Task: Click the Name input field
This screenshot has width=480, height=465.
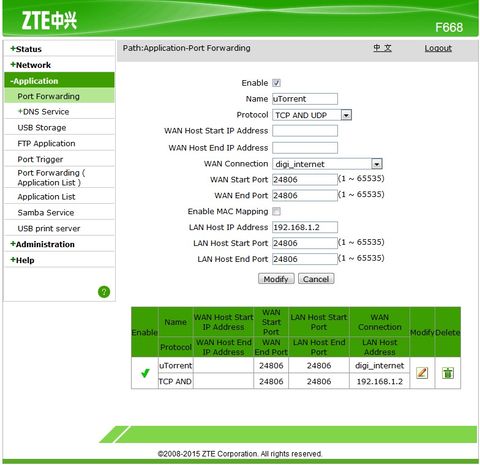Action: [305, 99]
